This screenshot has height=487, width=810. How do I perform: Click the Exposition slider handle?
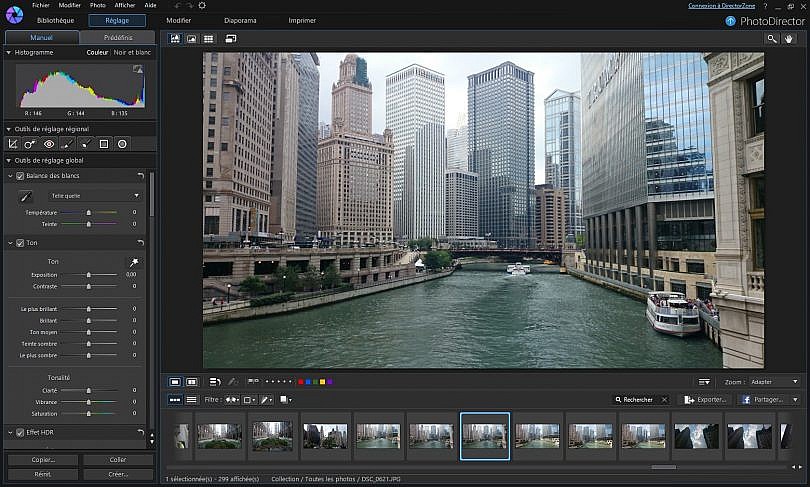[89, 275]
